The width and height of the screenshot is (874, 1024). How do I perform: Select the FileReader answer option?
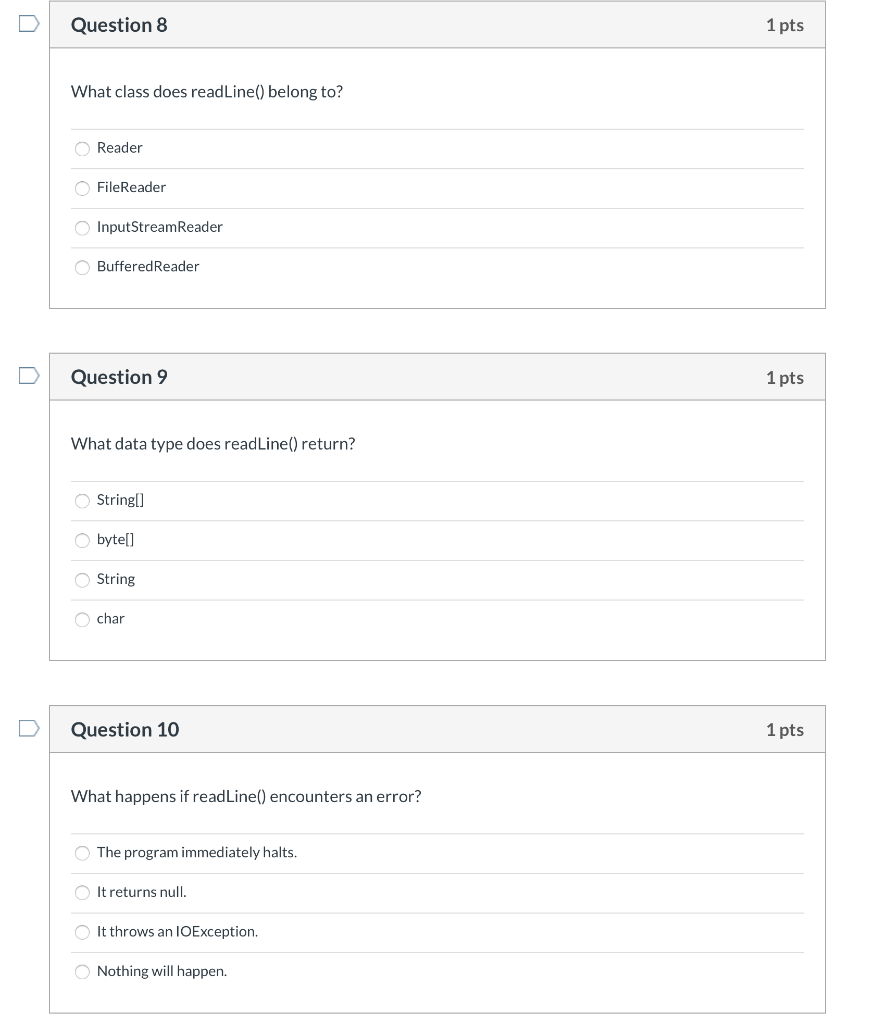click(x=82, y=188)
